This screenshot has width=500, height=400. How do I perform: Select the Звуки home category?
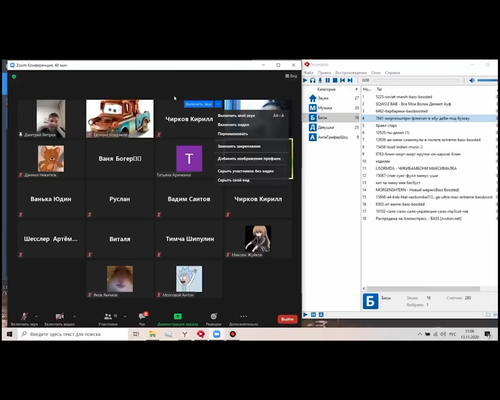(x=333, y=98)
